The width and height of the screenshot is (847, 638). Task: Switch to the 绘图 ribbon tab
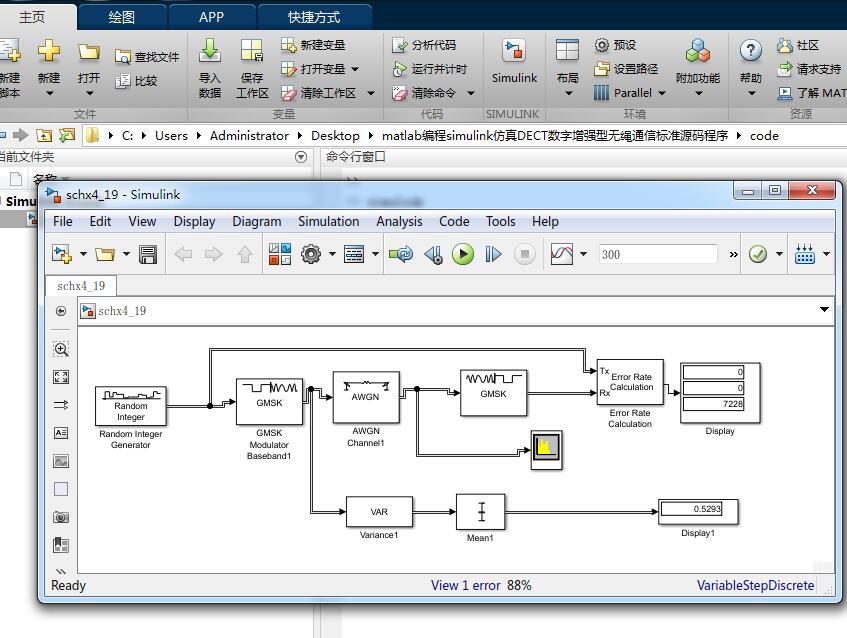tap(122, 17)
